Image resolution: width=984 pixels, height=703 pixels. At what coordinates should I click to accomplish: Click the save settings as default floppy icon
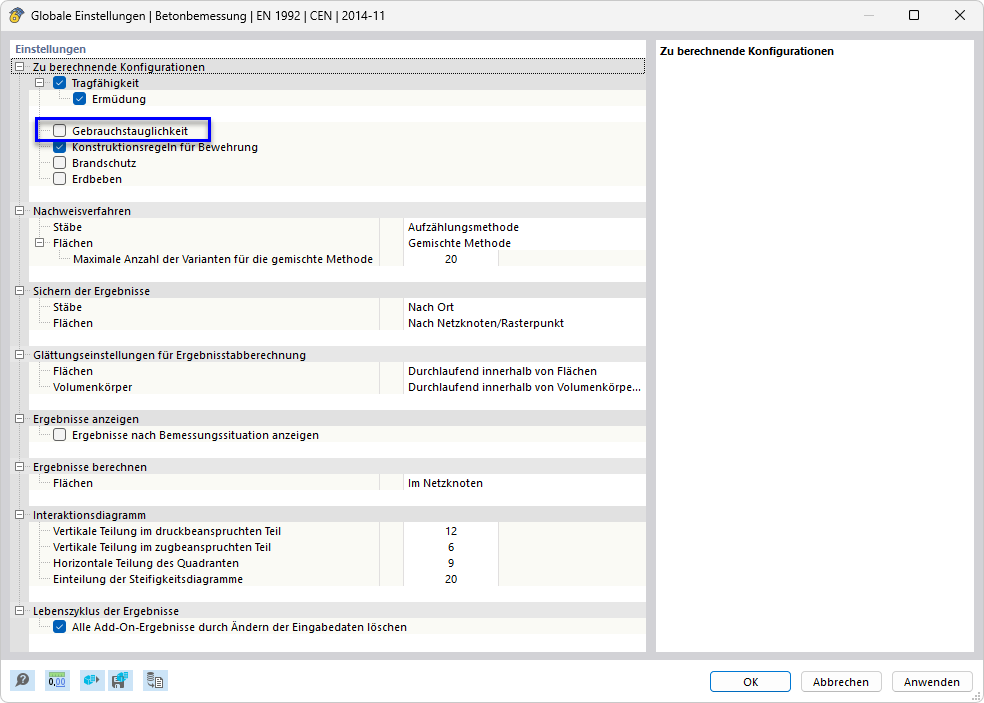point(120,681)
